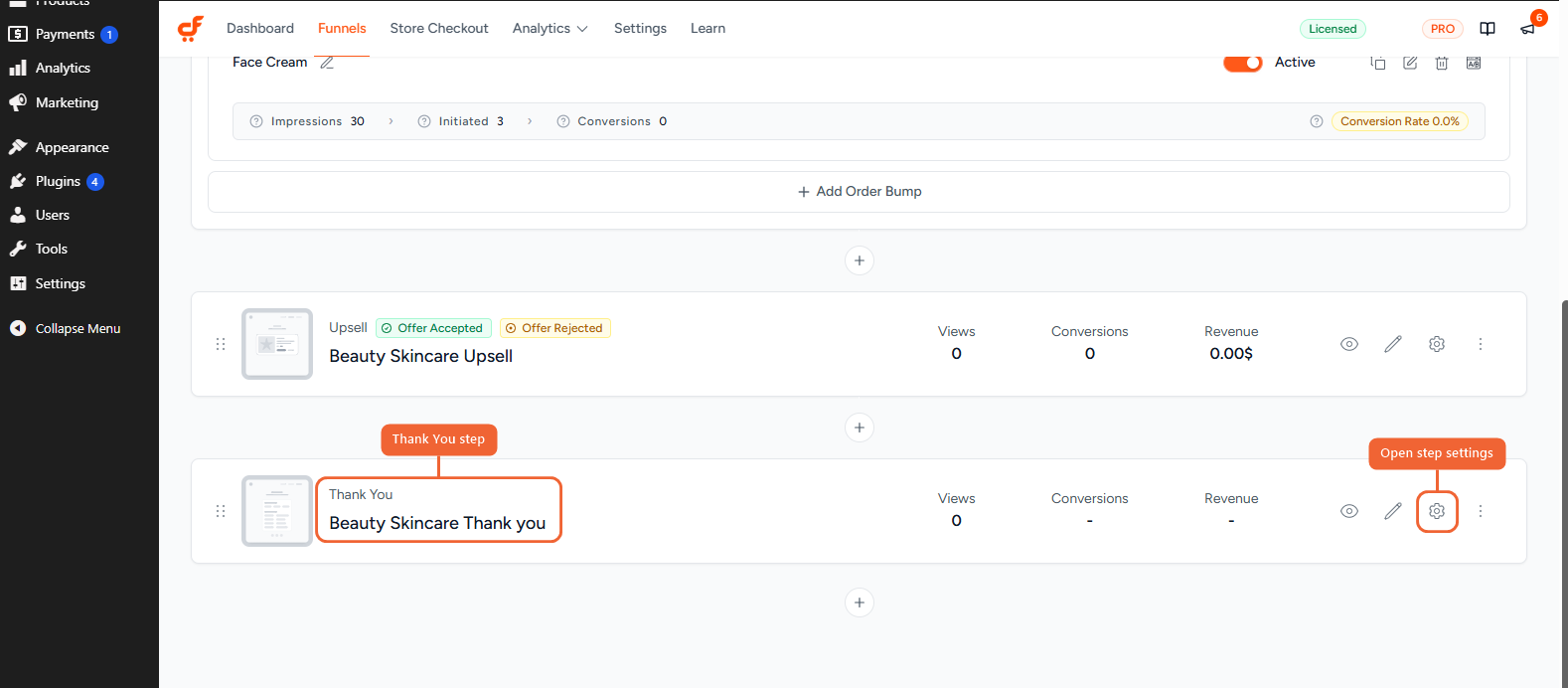Click the Upsell Revenue 0.00$ value
The height and width of the screenshot is (688, 1568).
tap(1231, 354)
